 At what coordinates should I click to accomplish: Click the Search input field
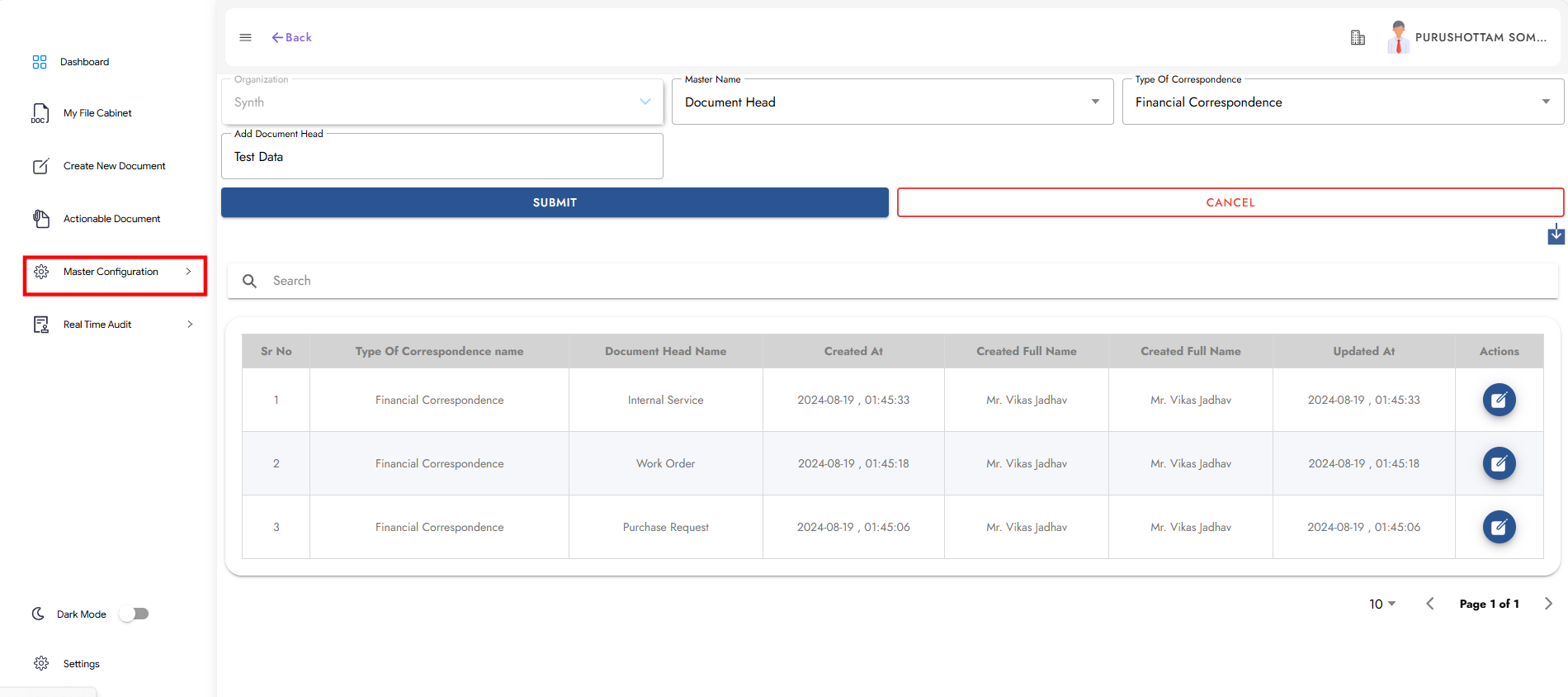[x=908, y=281]
